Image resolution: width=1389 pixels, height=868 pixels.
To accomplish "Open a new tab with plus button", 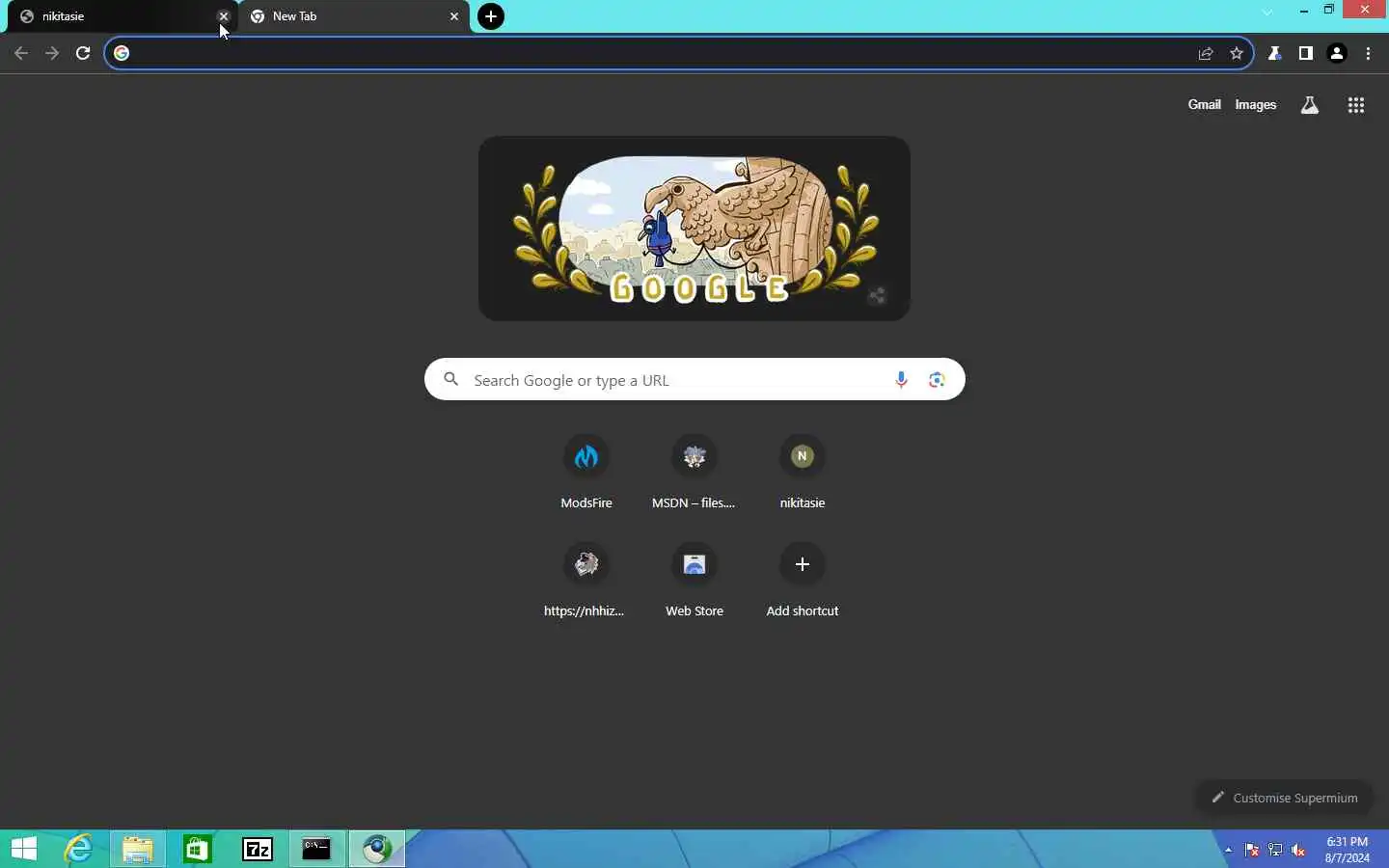I will (x=491, y=16).
